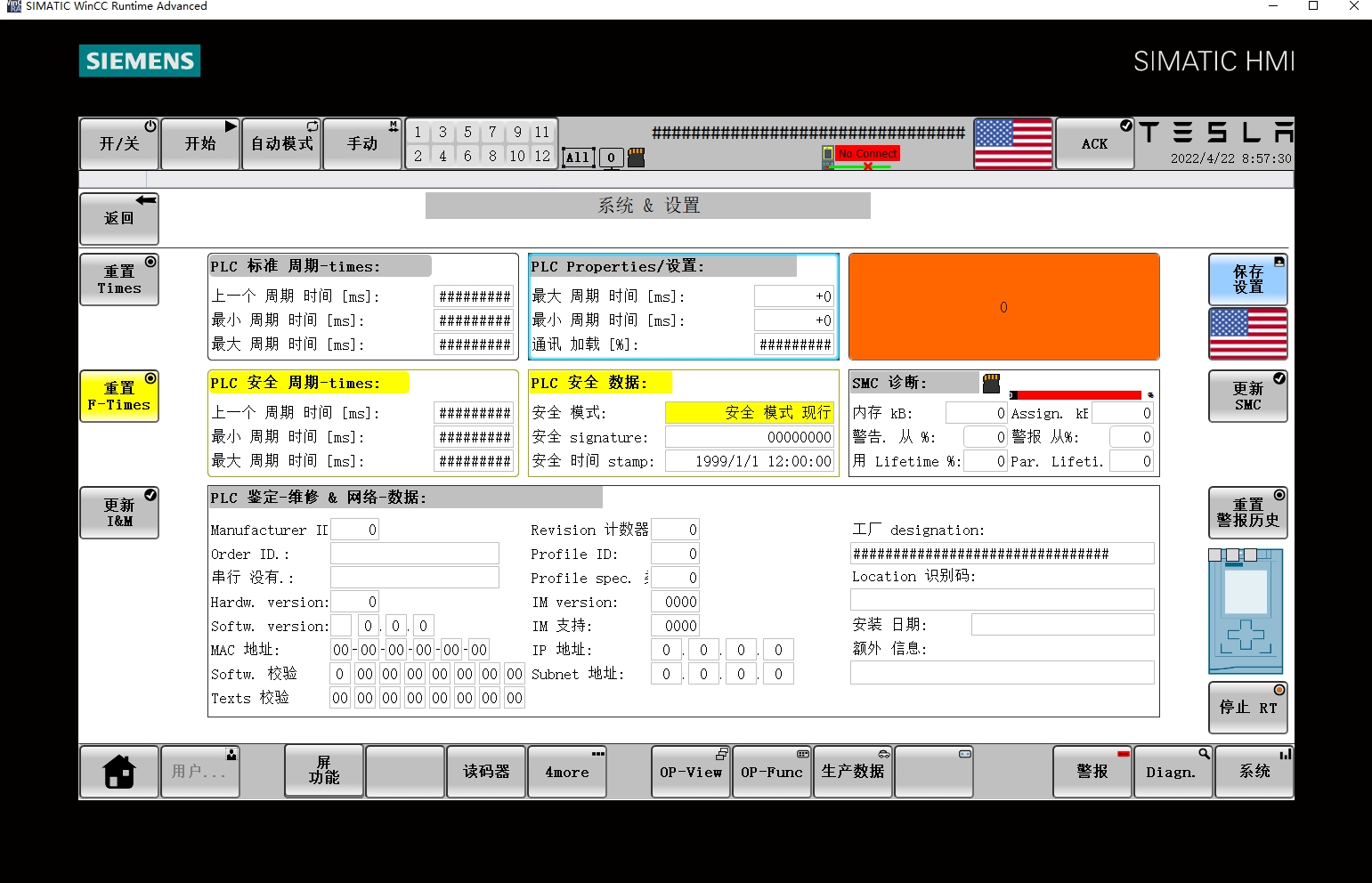Click the 安全时间 stamp field 1999/1/1 12:00:00

pos(750,461)
